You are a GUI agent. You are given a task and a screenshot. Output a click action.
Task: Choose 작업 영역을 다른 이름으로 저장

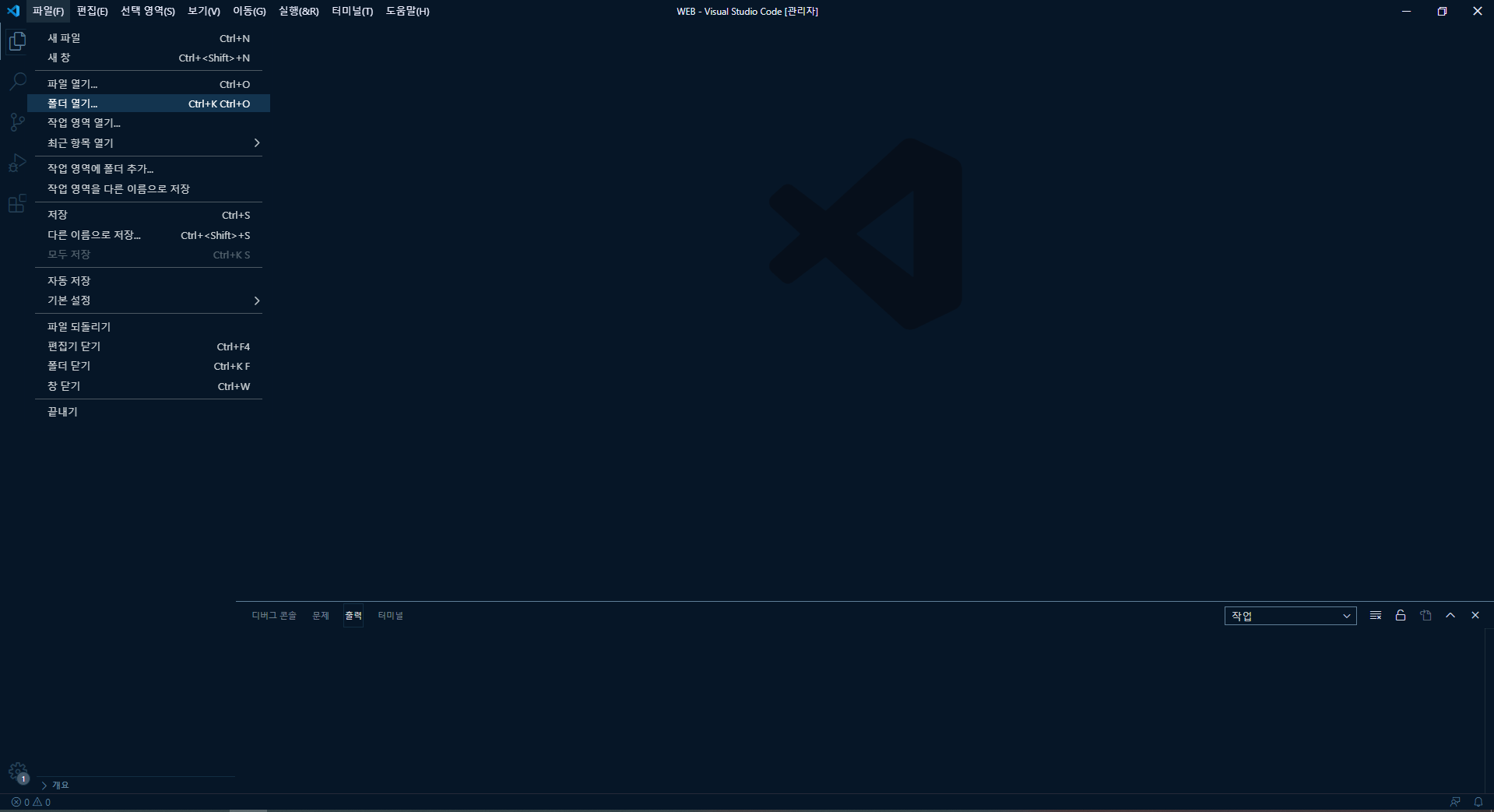point(149,189)
